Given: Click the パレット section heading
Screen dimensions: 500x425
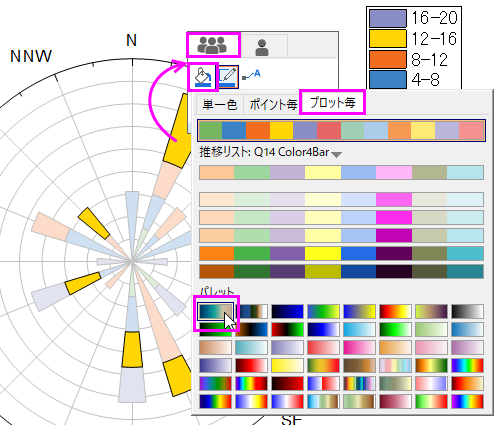Looking at the screenshot, I should tap(217, 291).
